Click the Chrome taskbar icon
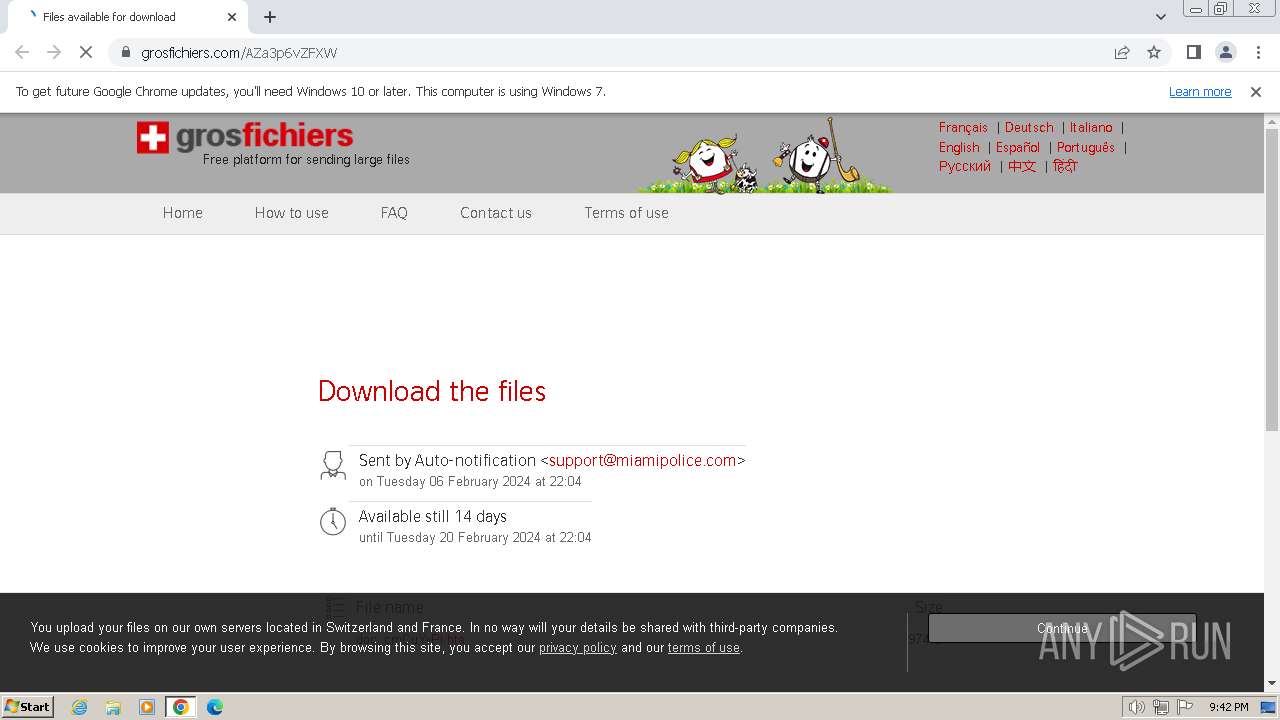The width and height of the screenshot is (1280, 720). click(x=181, y=707)
